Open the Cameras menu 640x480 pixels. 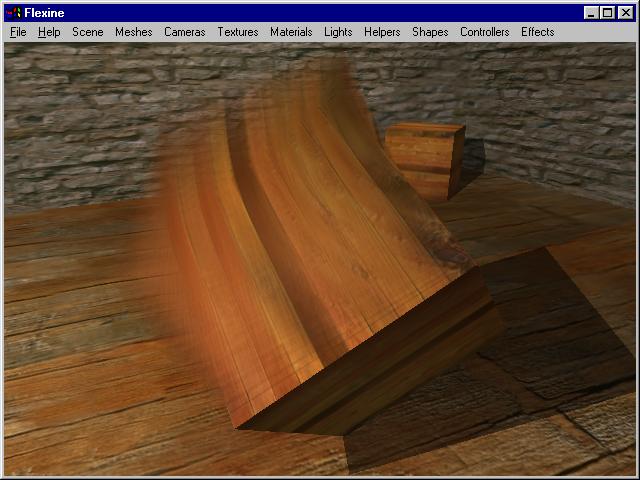point(184,32)
